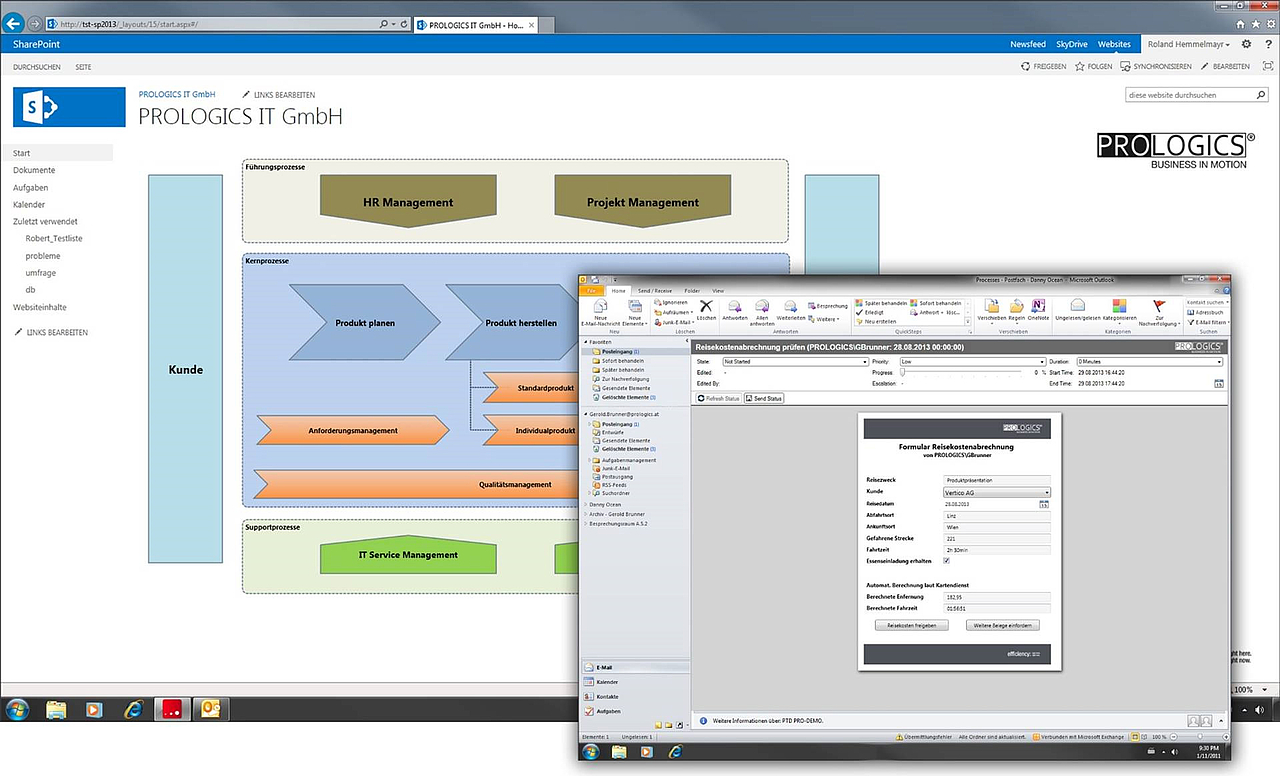
Task: Click Allen antworten icon in Outlook
Action: point(762,306)
